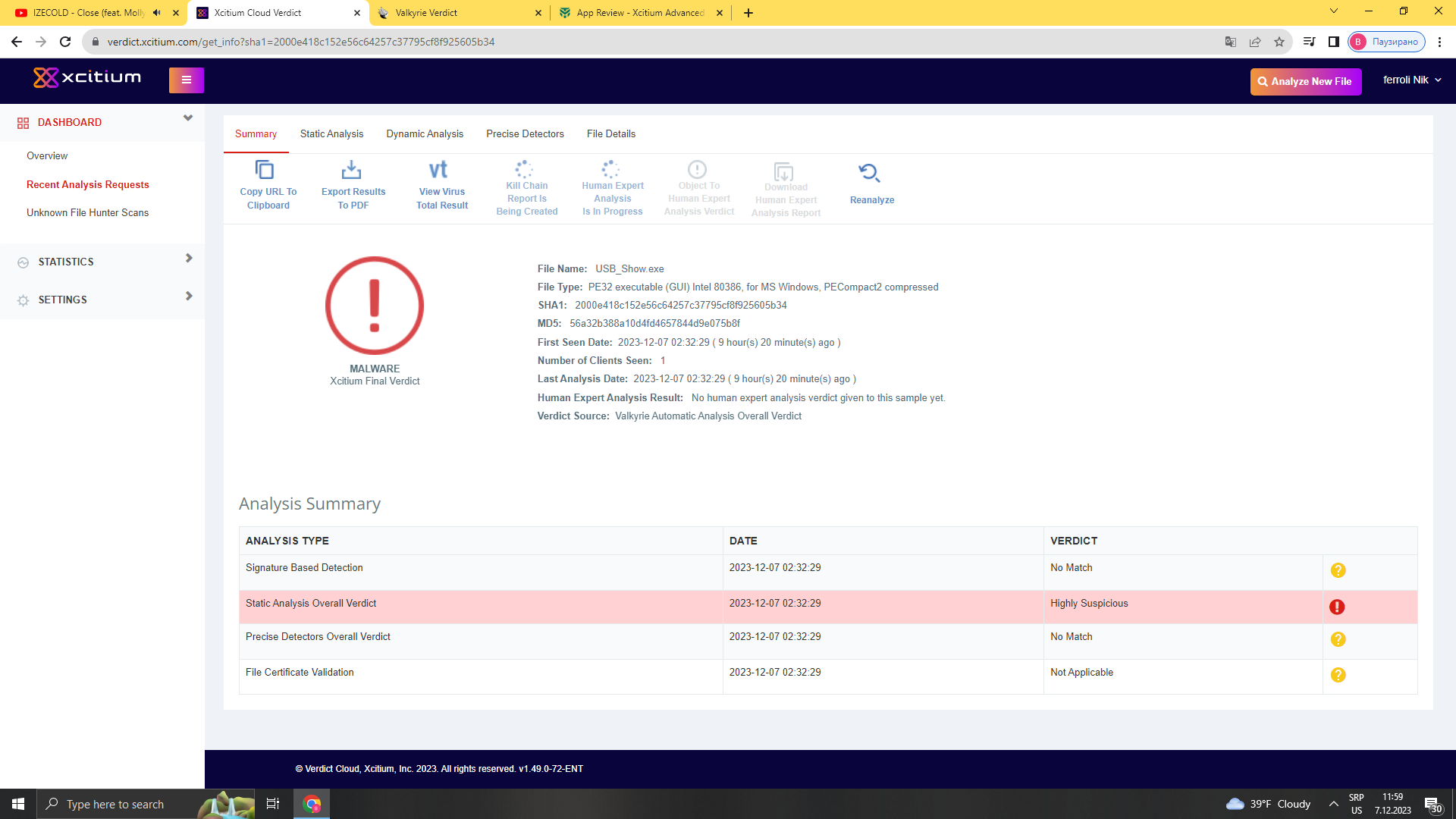Screen dimensions: 1456x819
Task: Switch to the Dynamic Analysis tab
Action: pyautogui.click(x=425, y=134)
